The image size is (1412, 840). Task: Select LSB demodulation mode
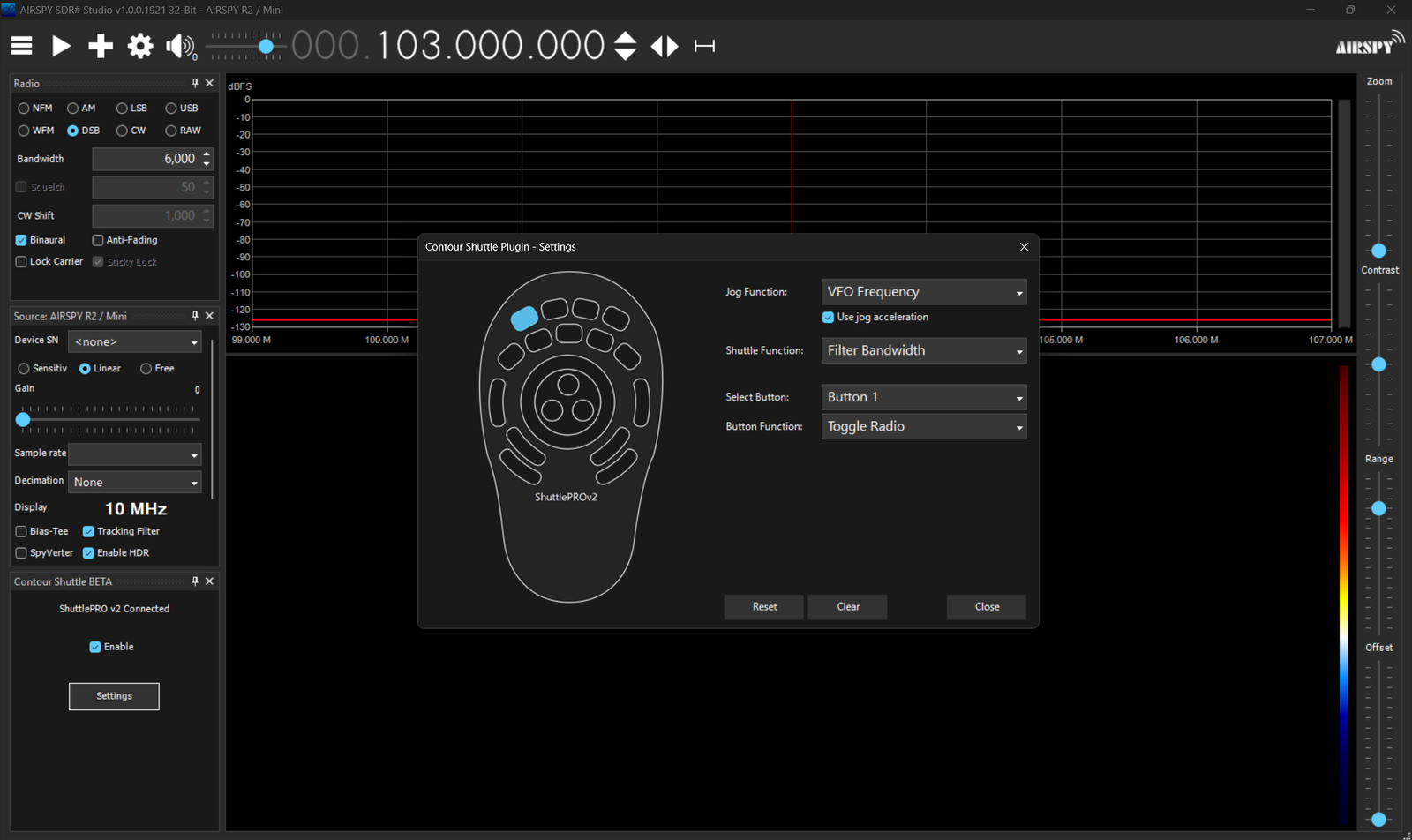pos(131,109)
